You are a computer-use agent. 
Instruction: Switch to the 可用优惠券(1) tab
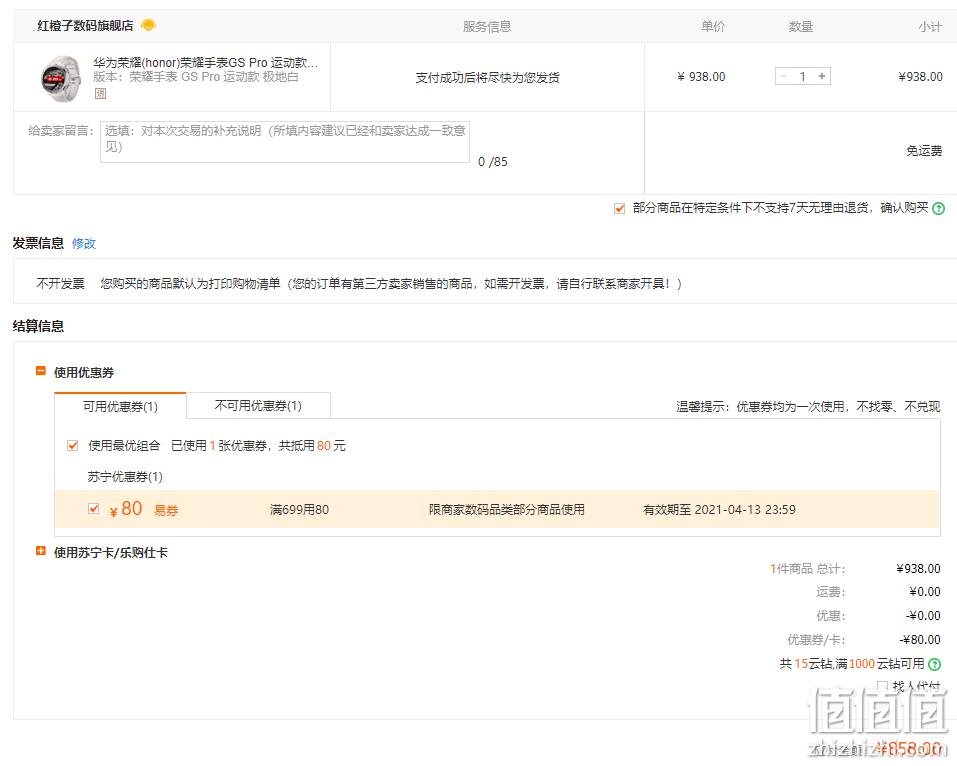coord(120,406)
